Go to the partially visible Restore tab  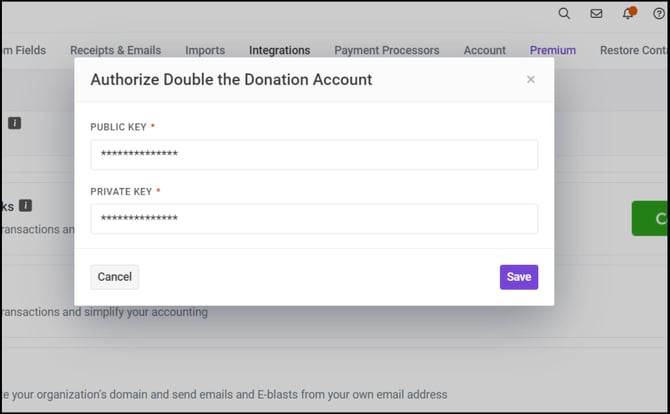(633, 50)
